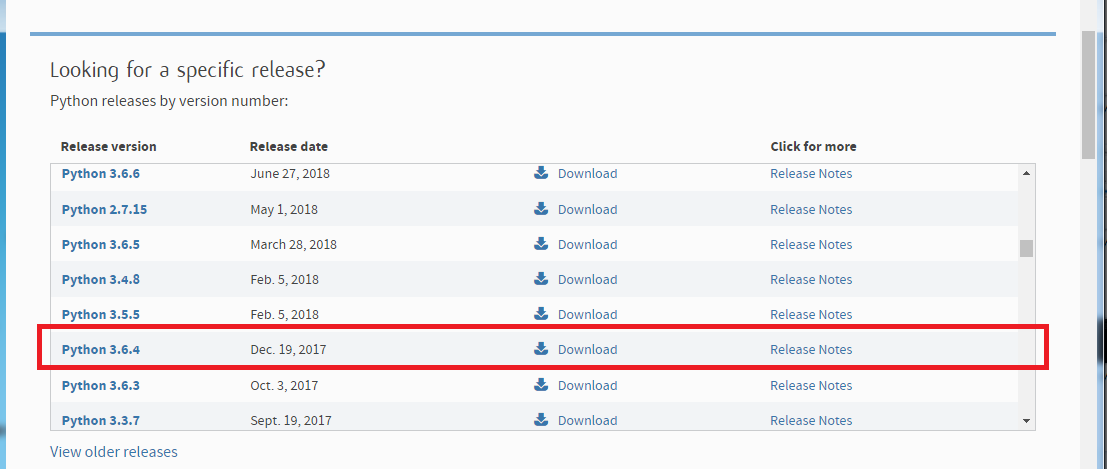Click the date June 27, 2018
1107x469 pixels.
tap(290, 173)
